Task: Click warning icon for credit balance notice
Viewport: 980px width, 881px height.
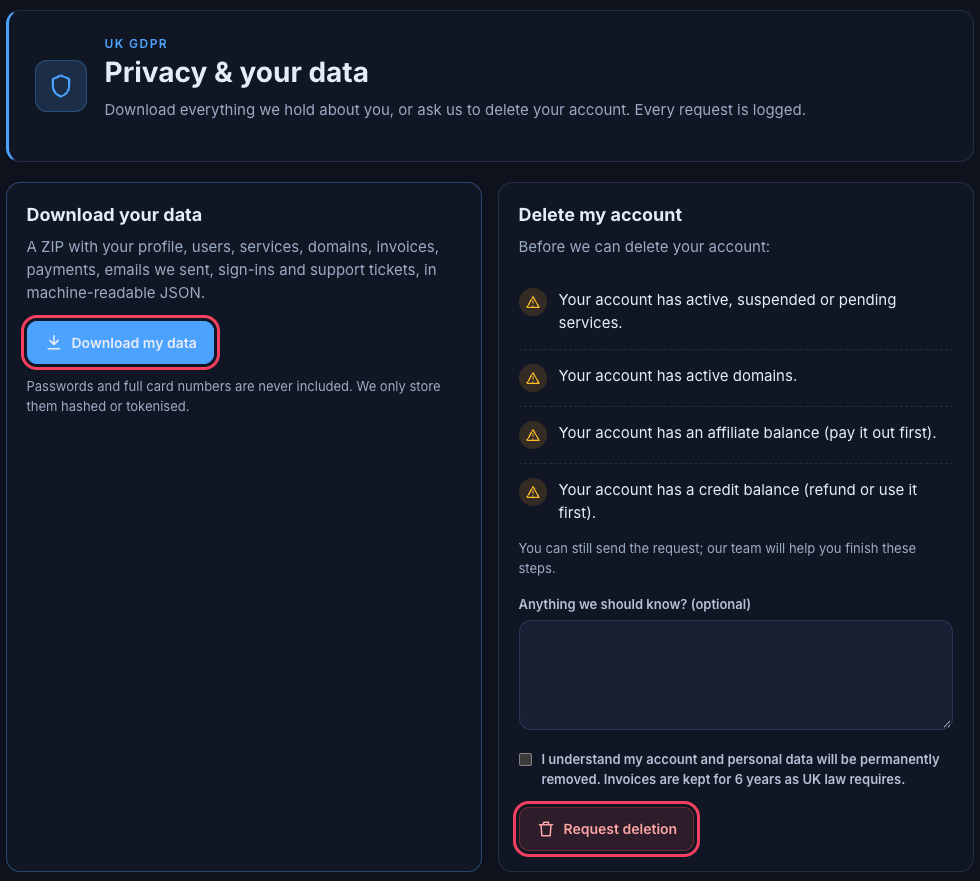Action: (x=533, y=492)
